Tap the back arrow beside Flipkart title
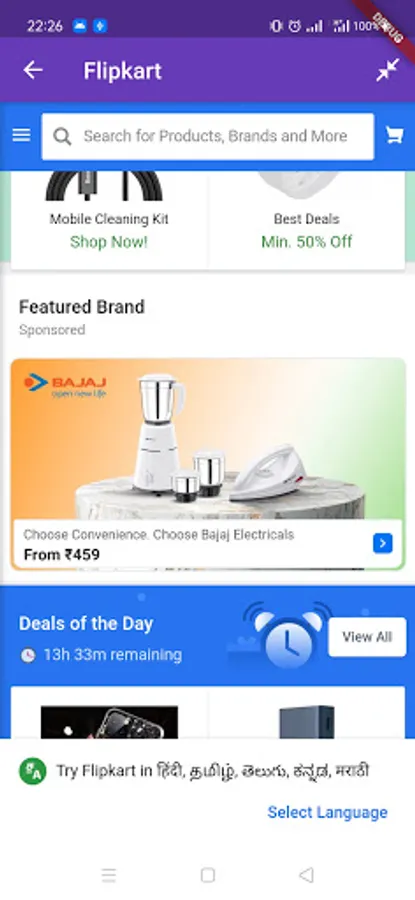The height and width of the screenshot is (900, 415). point(33,70)
